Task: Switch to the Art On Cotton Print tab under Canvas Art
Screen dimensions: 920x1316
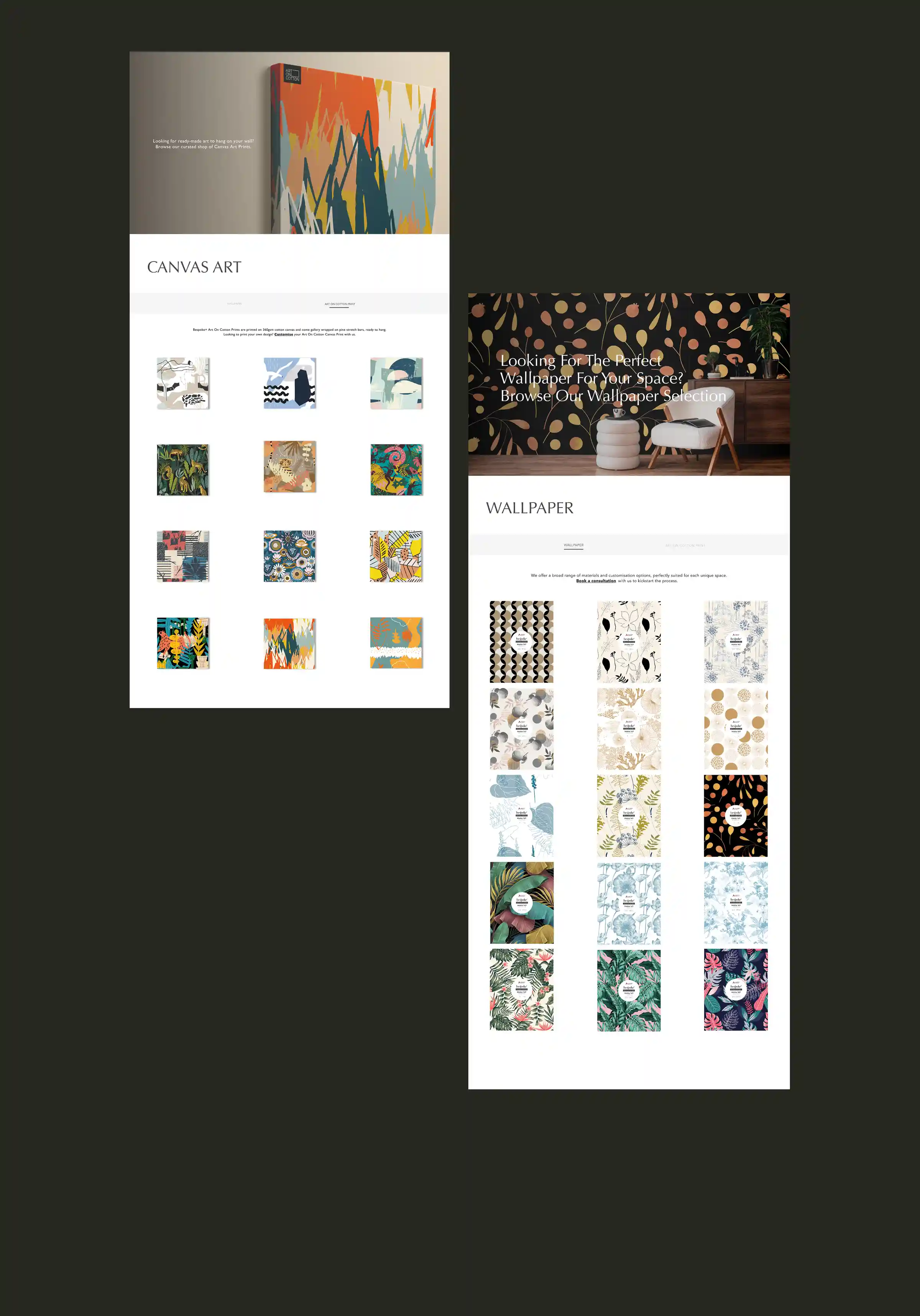Action: pyautogui.click(x=339, y=304)
